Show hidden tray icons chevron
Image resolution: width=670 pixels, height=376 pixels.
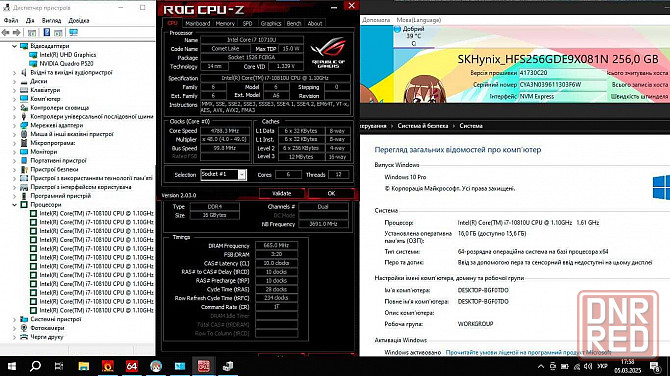541,367
